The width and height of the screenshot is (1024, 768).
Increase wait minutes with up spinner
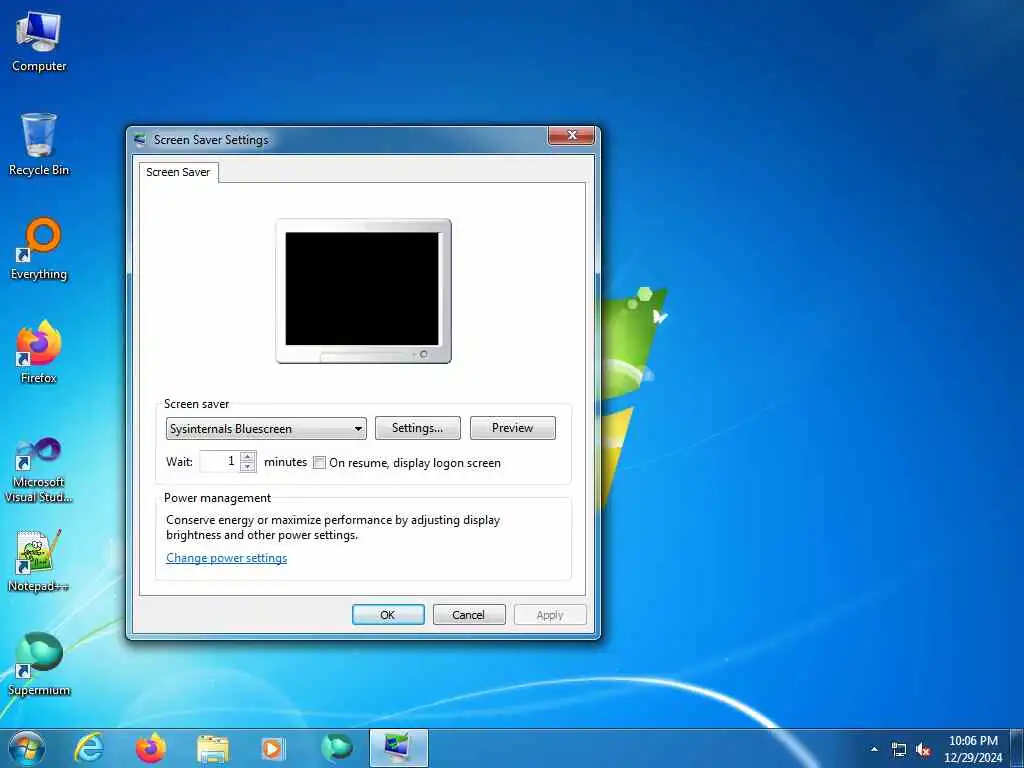tap(248, 456)
